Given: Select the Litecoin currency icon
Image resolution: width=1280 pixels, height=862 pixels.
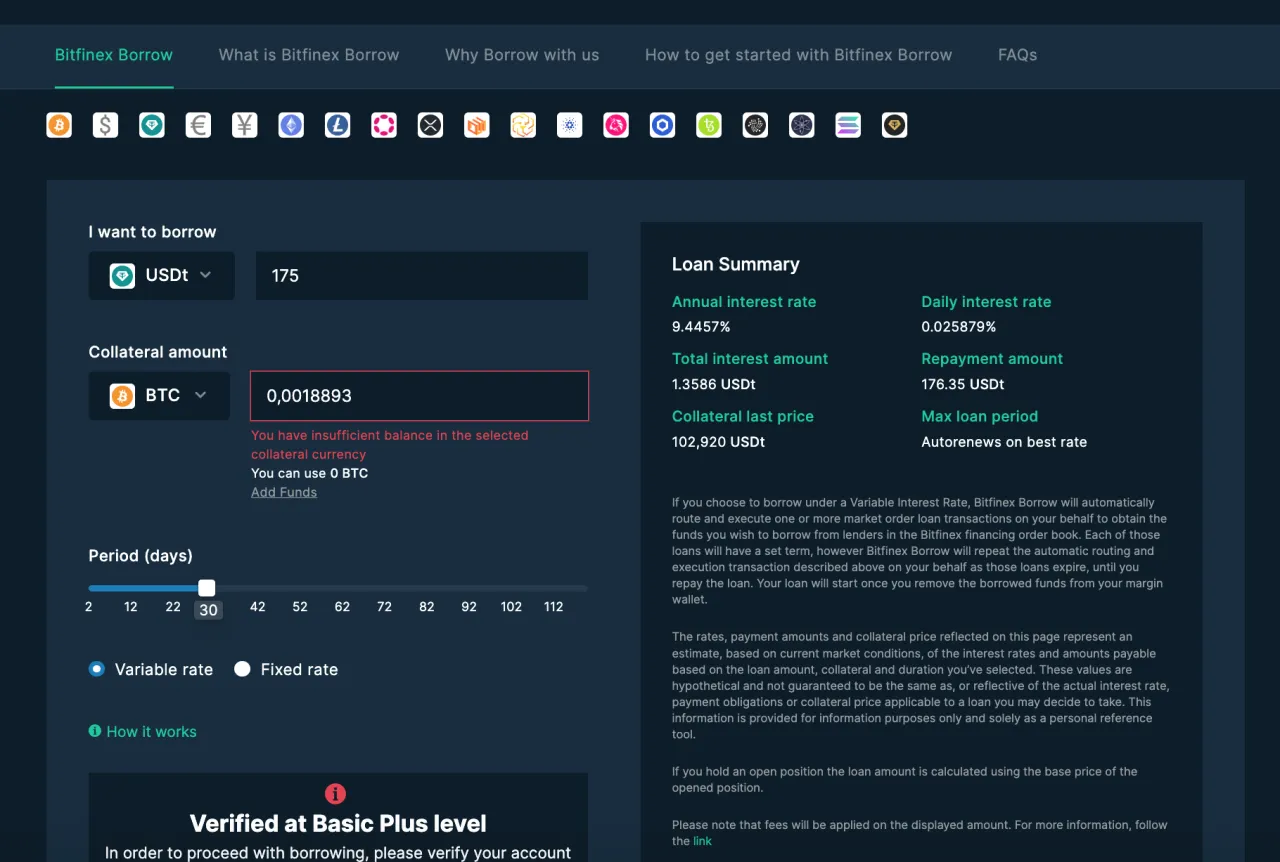Looking at the screenshot, I should [338, 125].
